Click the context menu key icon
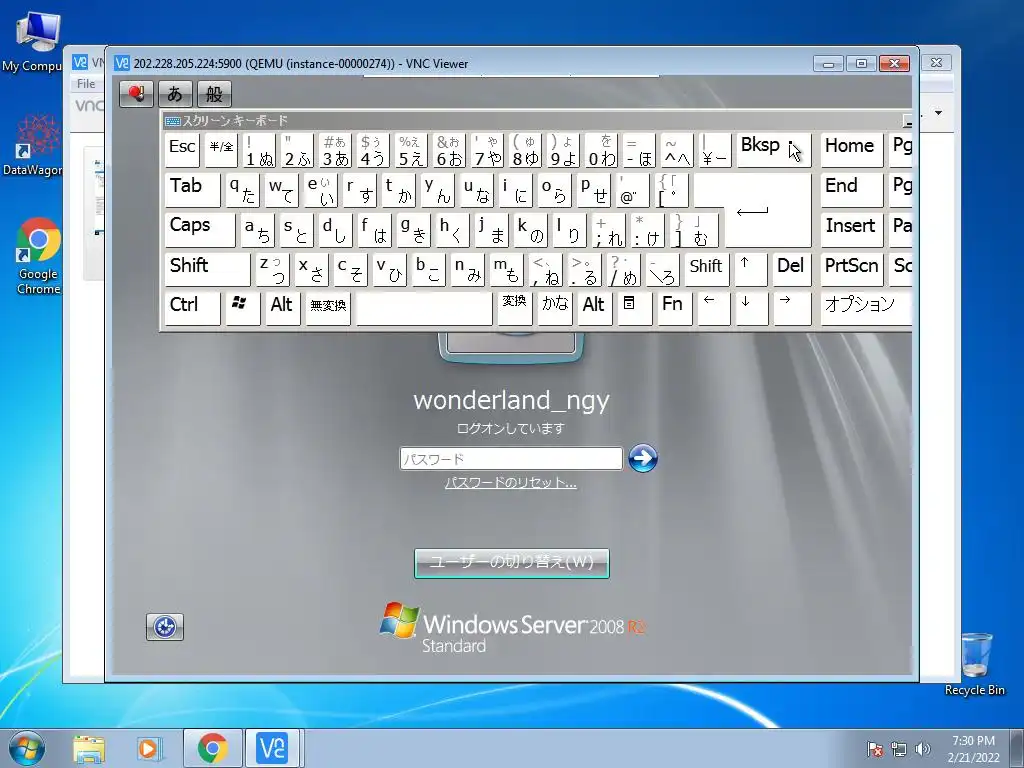Screen dimensions: 1024x768 (x=634, y=308)
